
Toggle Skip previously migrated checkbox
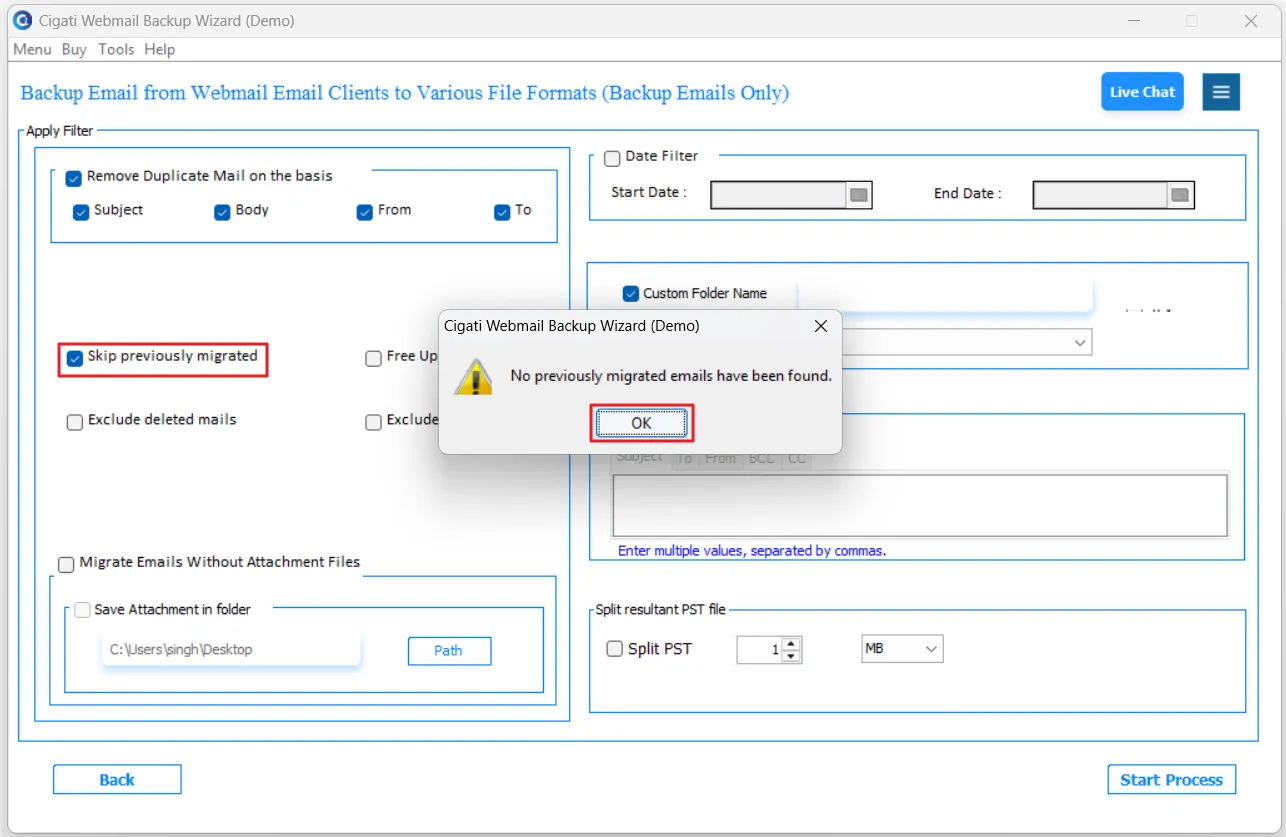pos(74,358)
